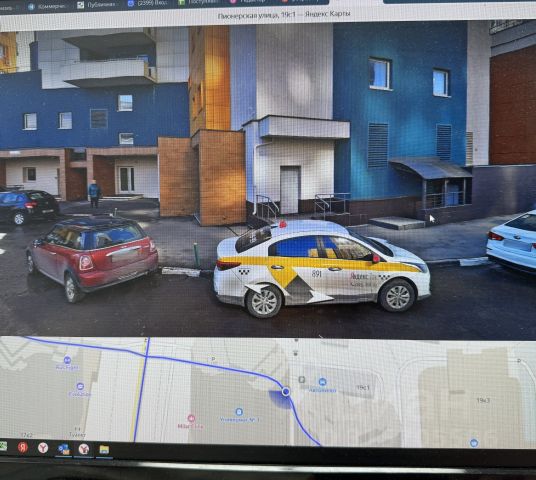Click the red cafe marker on the map
536x480 pixels.
click(x=191, y=418)
